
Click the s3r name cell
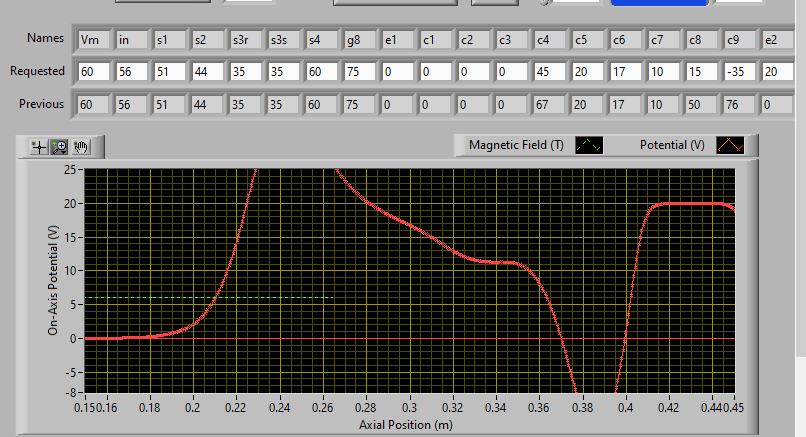click(246, 40)
